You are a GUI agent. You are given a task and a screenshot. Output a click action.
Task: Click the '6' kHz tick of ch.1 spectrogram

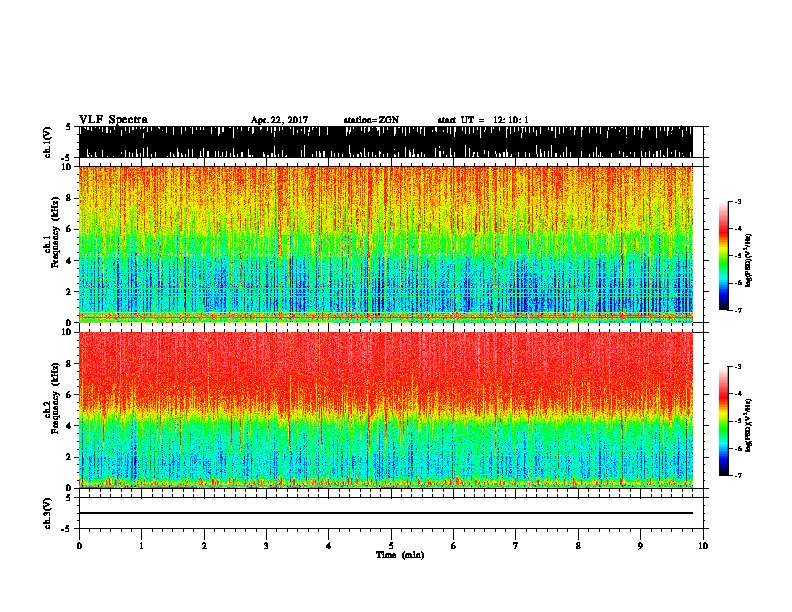[69, 229]
